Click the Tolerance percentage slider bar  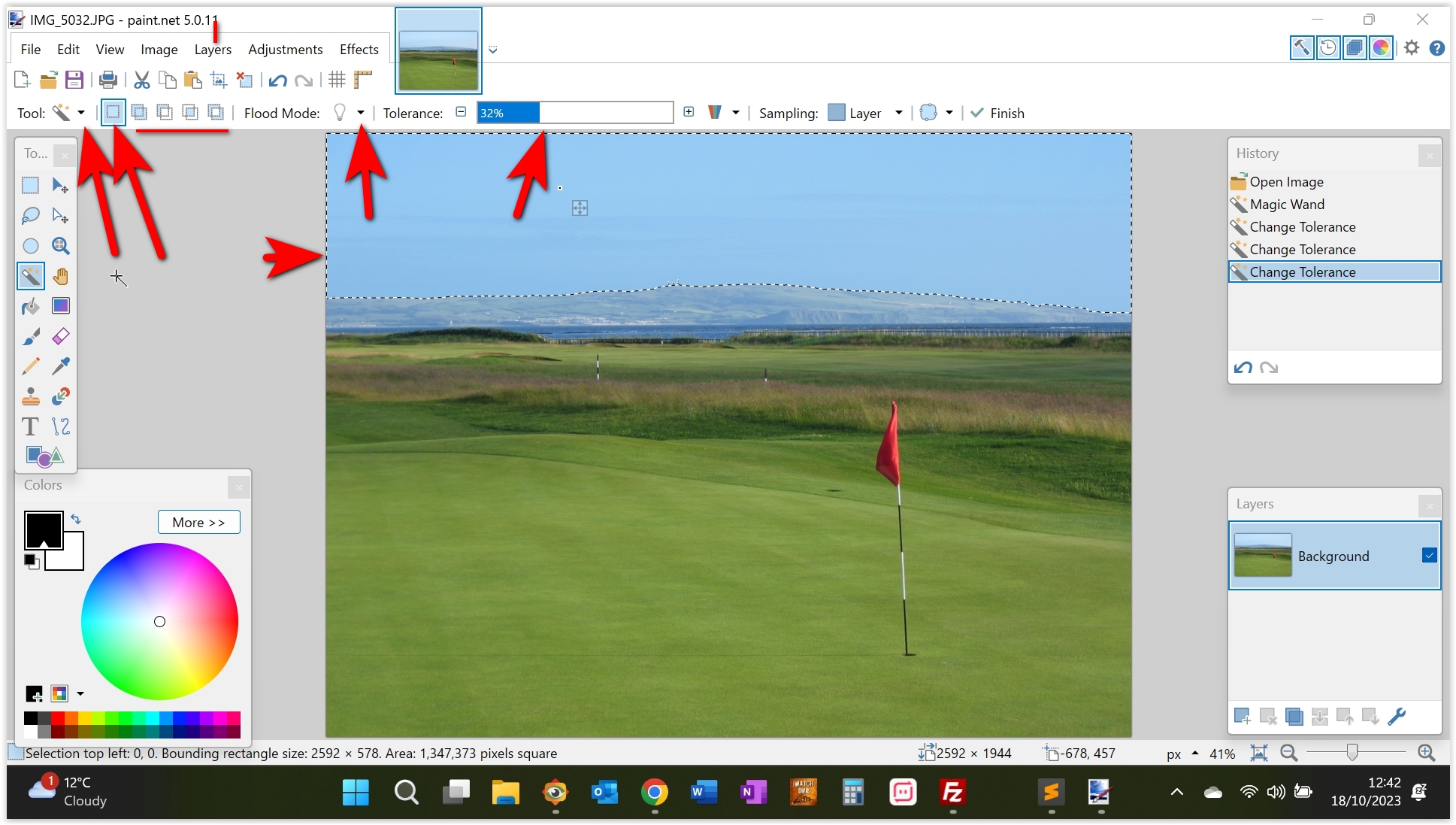click(574, 113)
